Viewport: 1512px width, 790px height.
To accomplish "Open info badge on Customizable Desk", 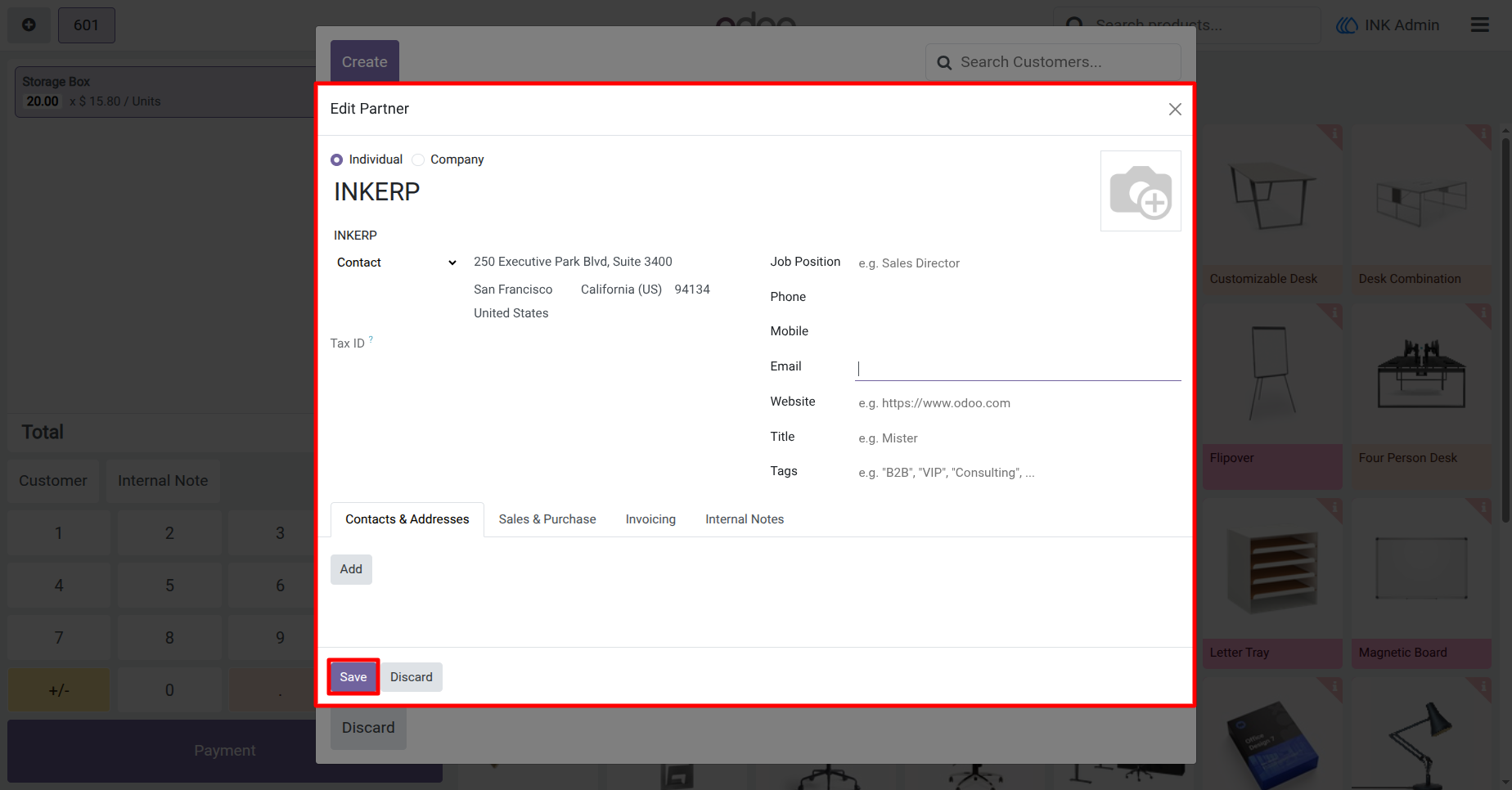I will coord(1334,132).
